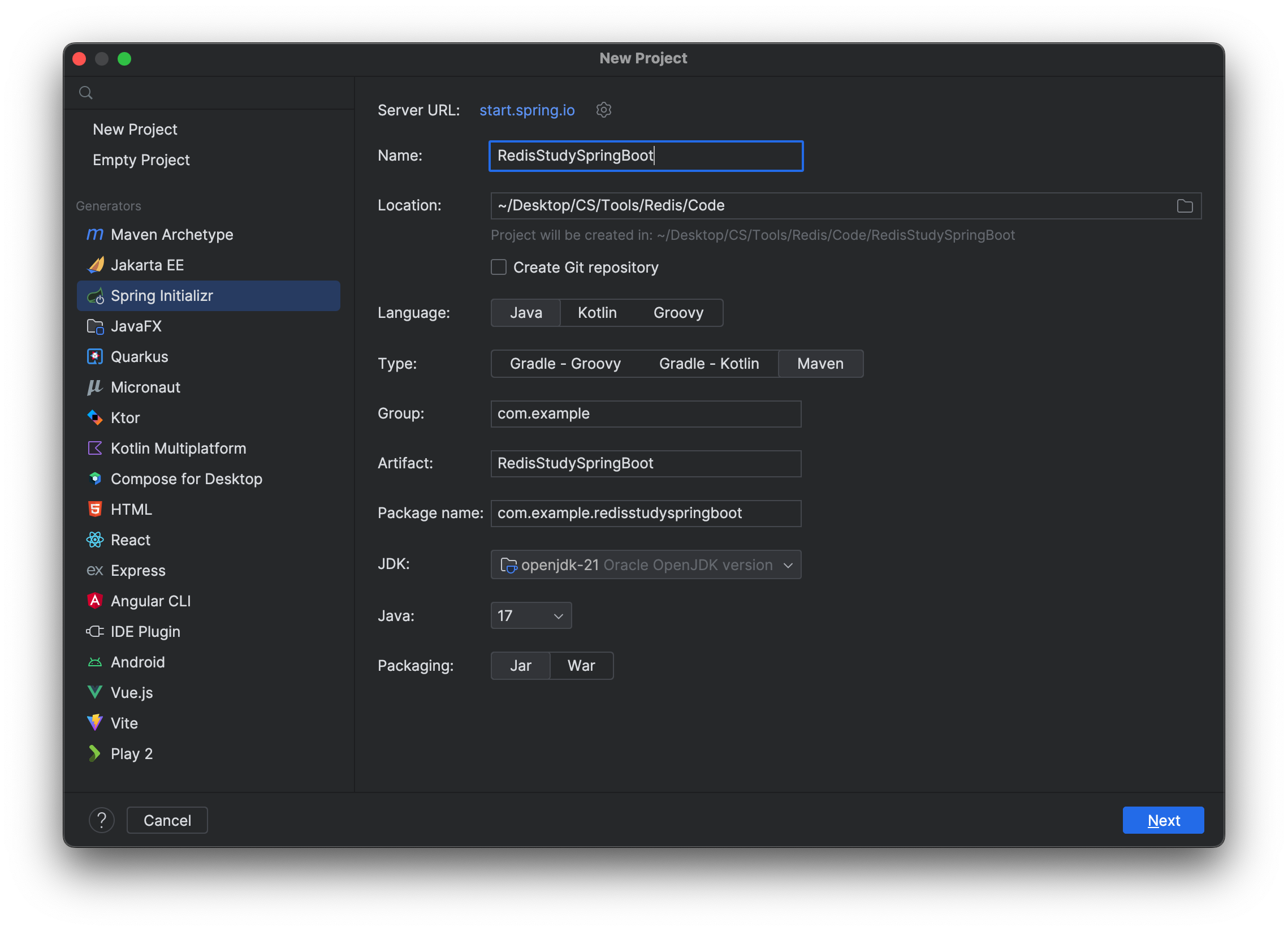Select Android generator label
This screenshot has height=931, width=1288.
click(x=137, y=662)
